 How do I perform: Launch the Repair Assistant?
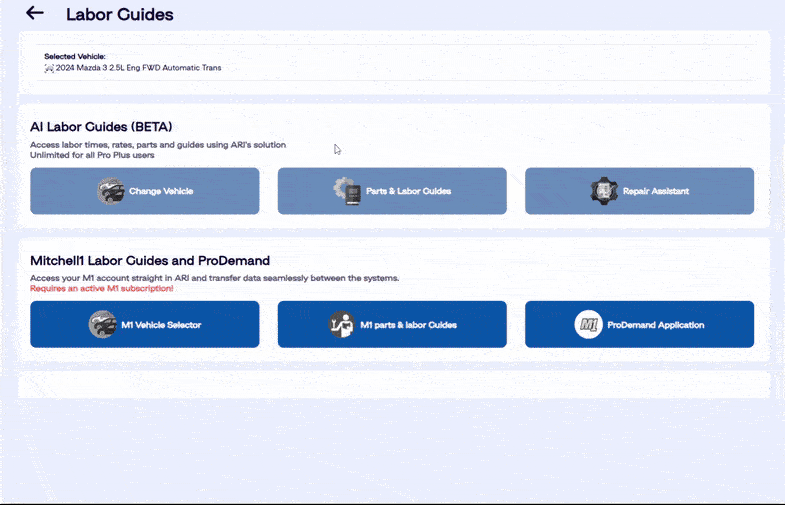pyautogui.click(x=639, y=191)
